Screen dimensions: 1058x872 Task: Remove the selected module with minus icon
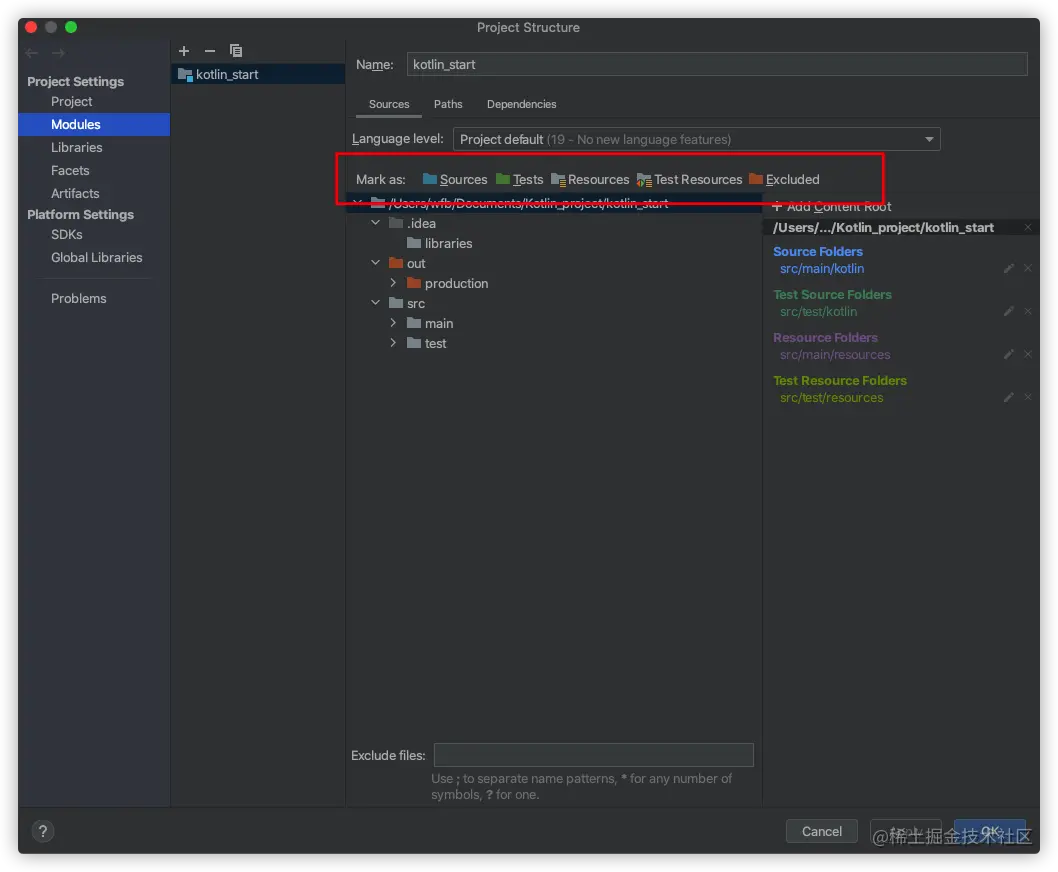click(210, 51)
